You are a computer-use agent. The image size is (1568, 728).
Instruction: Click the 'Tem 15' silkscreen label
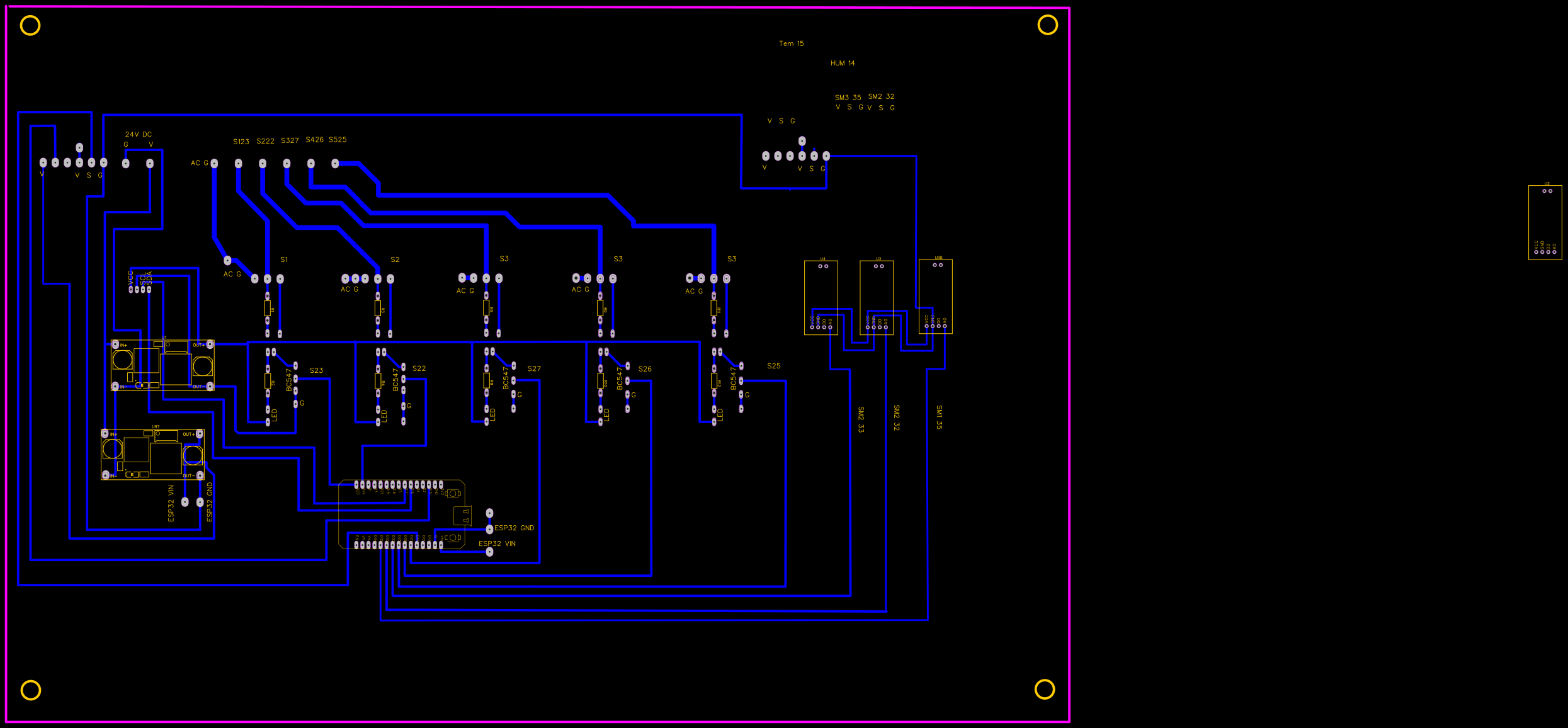click(x=791, y=43)
